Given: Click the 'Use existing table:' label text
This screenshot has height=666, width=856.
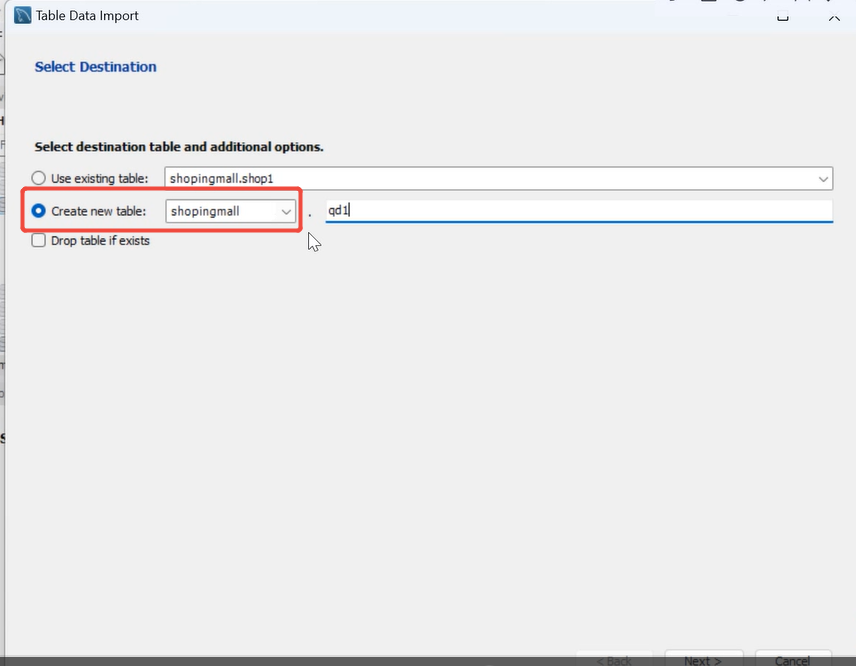Looking at the screenshot, I should [99, 179].
